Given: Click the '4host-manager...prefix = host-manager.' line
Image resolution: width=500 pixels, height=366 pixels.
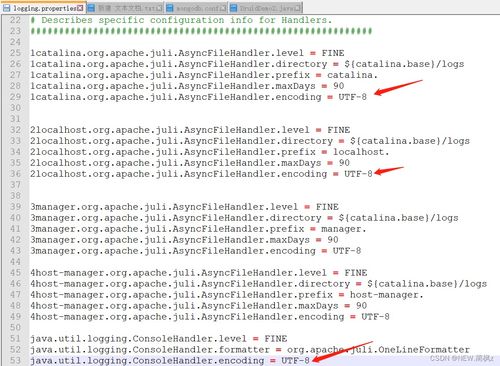Looking at the screenshot, I should (227, 295).
